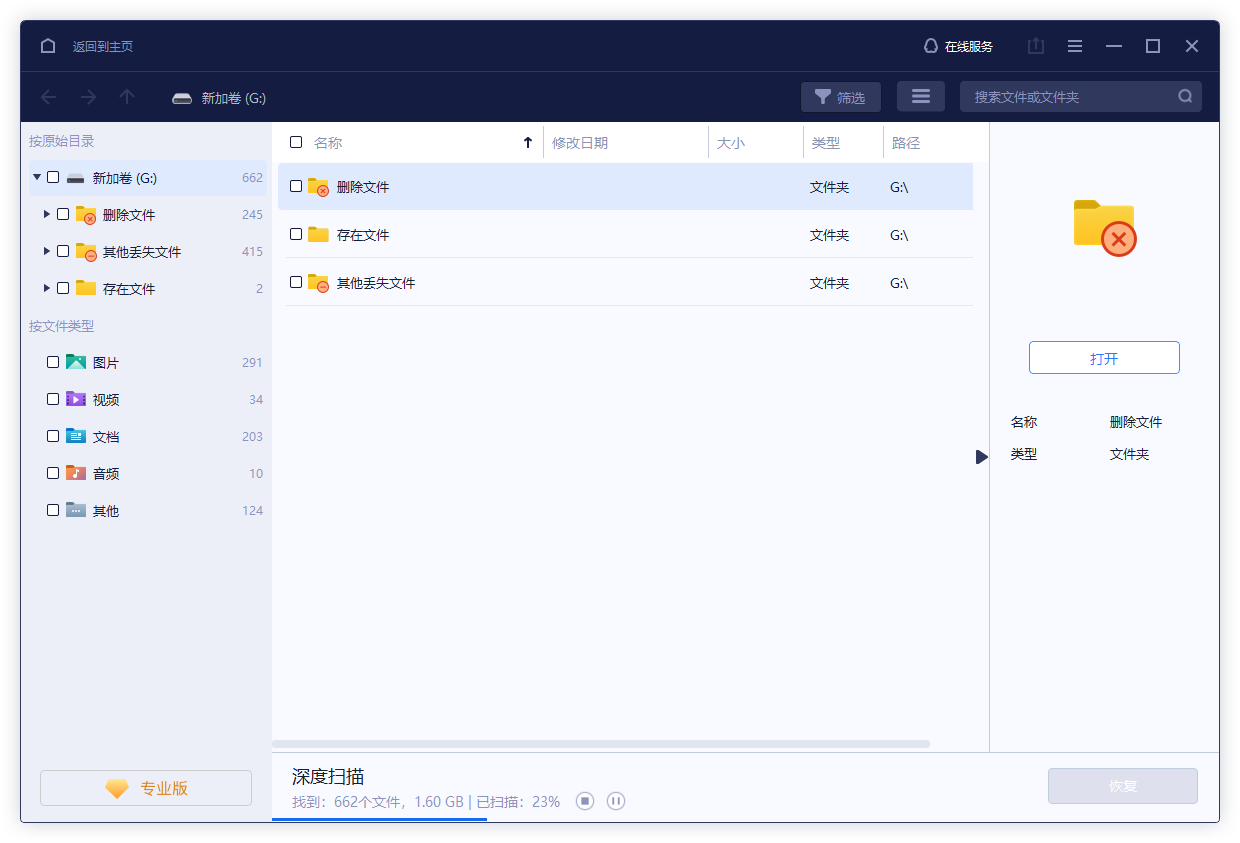Open the top-right application menu
Screen dimensions: 1240x843
click(x=1074, y=46)
